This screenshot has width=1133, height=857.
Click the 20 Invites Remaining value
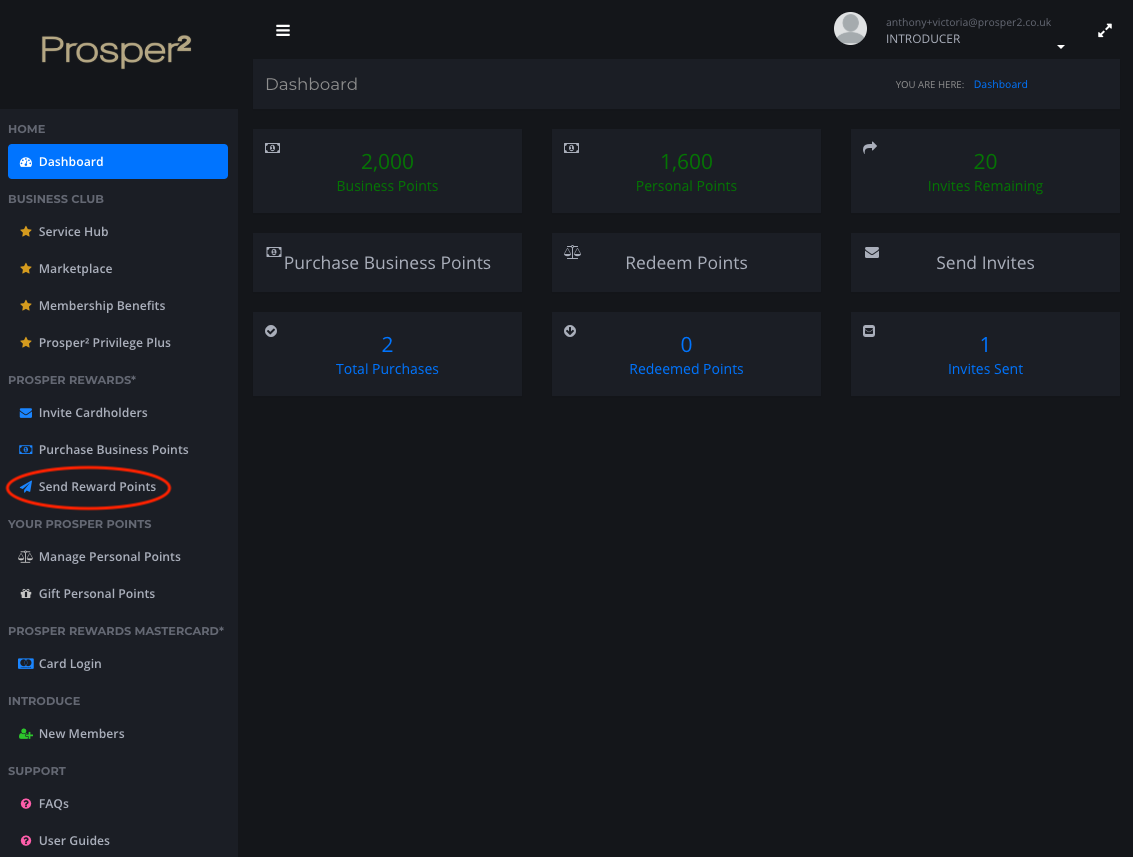coord(985,161)
